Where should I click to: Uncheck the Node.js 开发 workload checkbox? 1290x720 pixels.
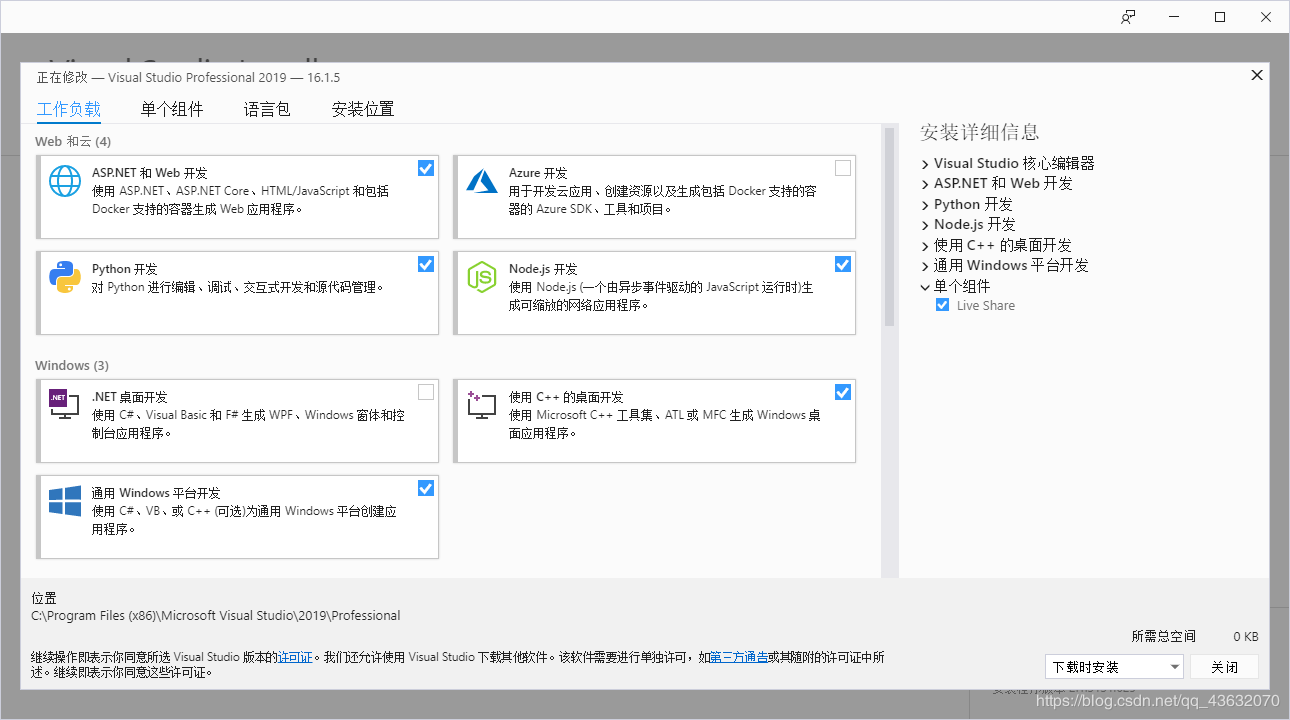tap(843, 264)
